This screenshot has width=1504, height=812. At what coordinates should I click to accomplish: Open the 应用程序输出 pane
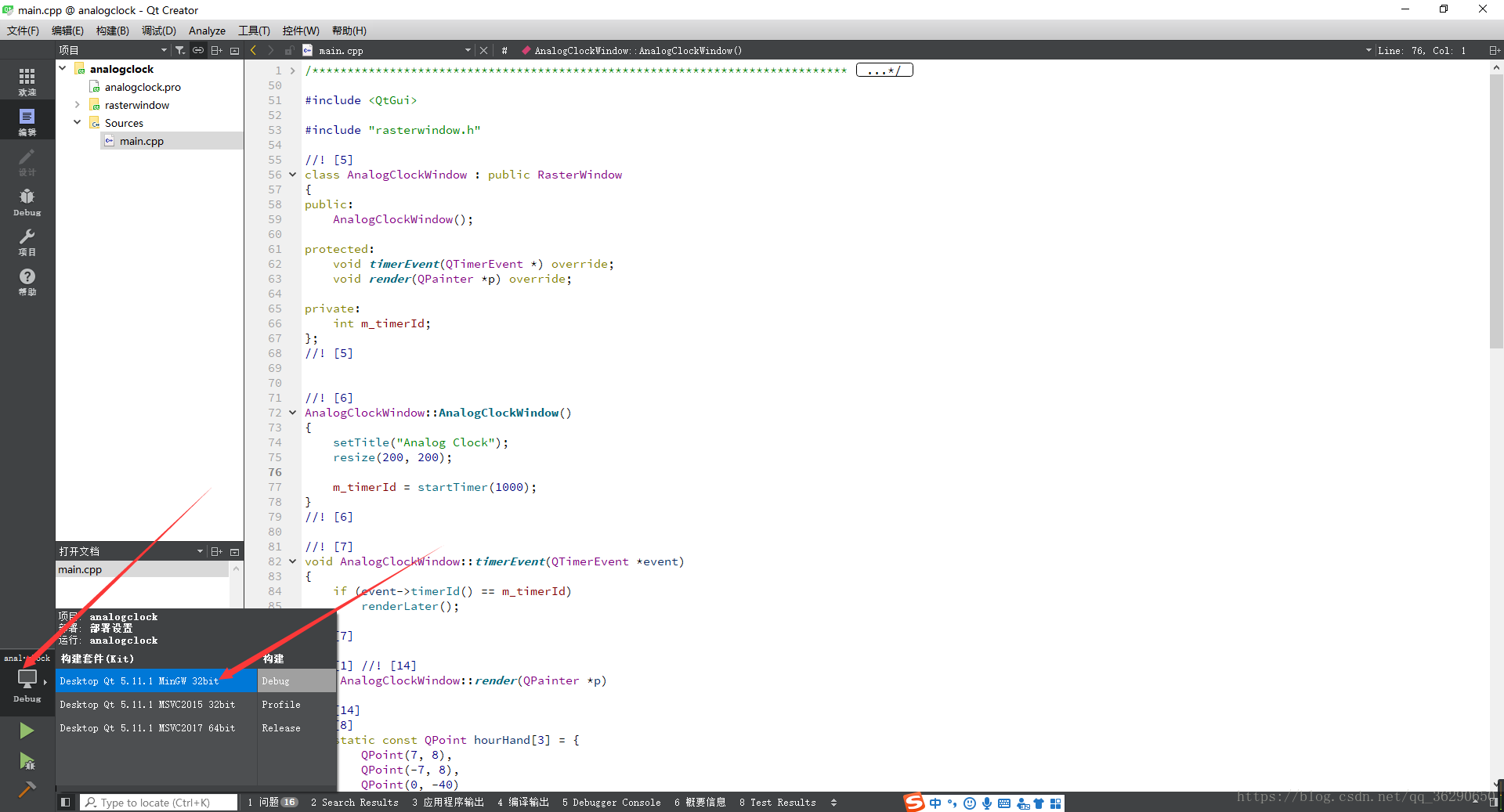point(448,802)
